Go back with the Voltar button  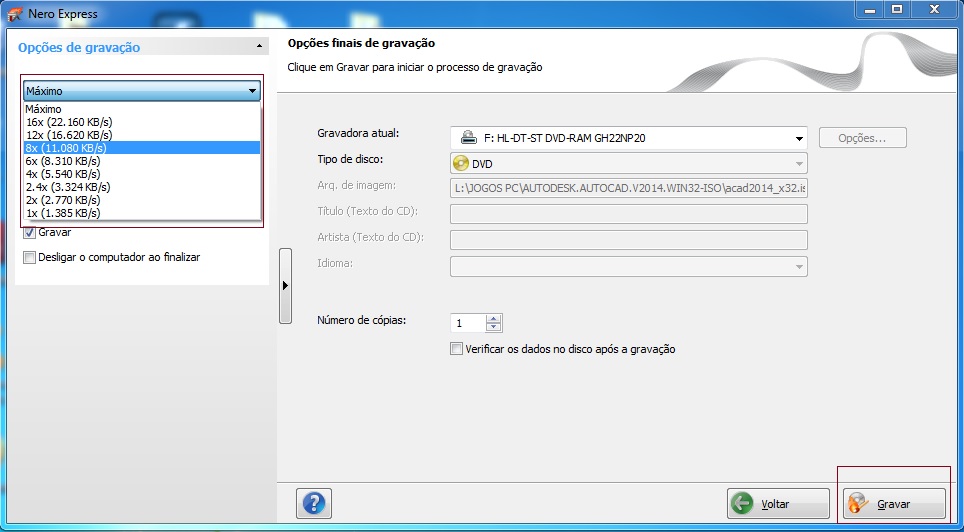tap(778, 504)
